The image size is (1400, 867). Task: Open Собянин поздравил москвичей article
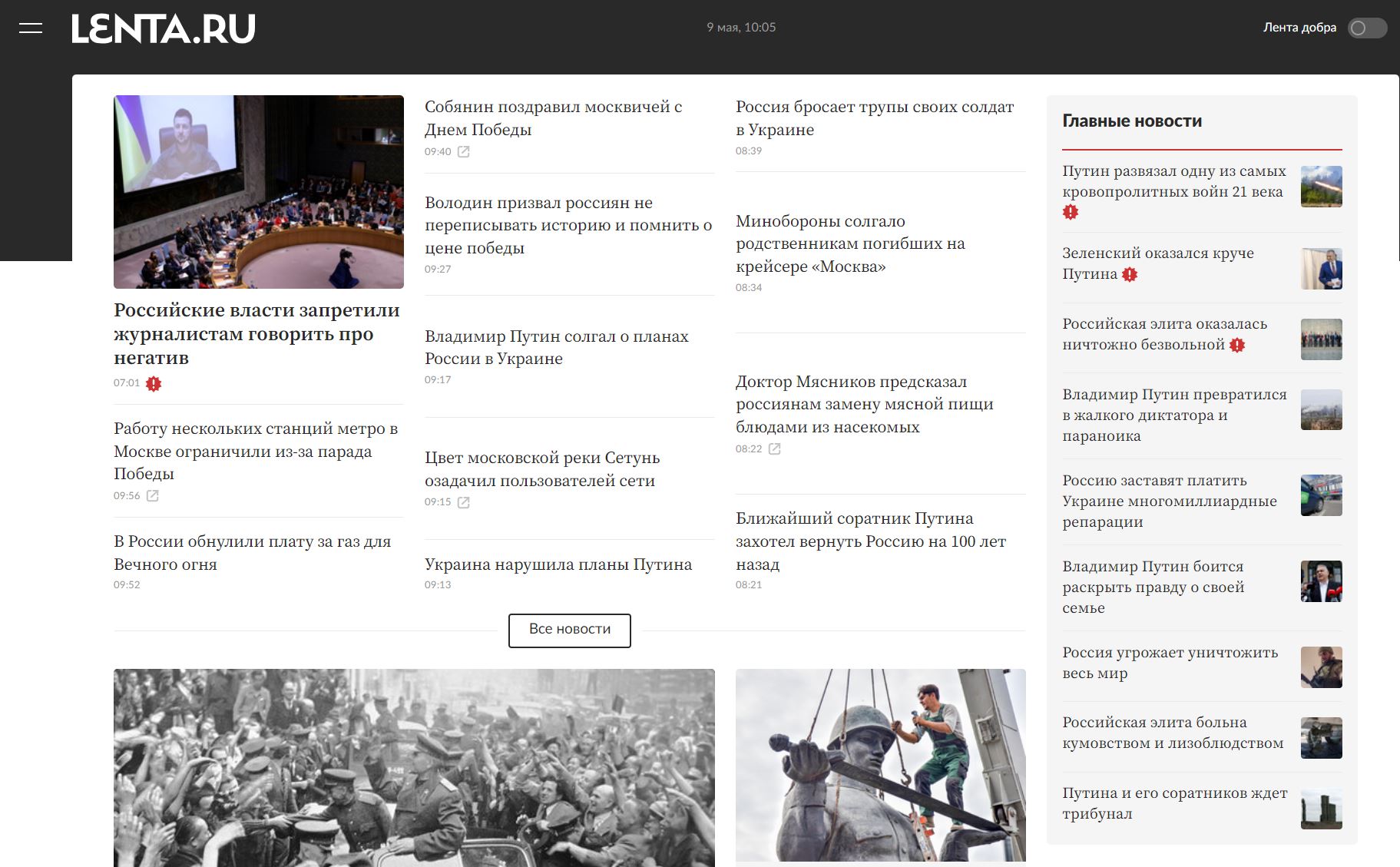[x=553, y=118]
